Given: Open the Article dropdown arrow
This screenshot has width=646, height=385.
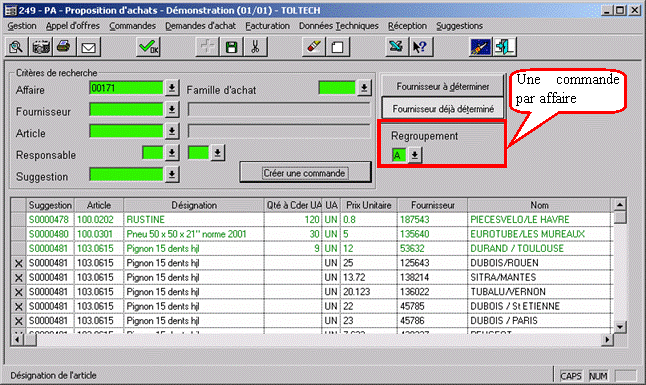Looking at the screenshot, I should click(172, 131).
